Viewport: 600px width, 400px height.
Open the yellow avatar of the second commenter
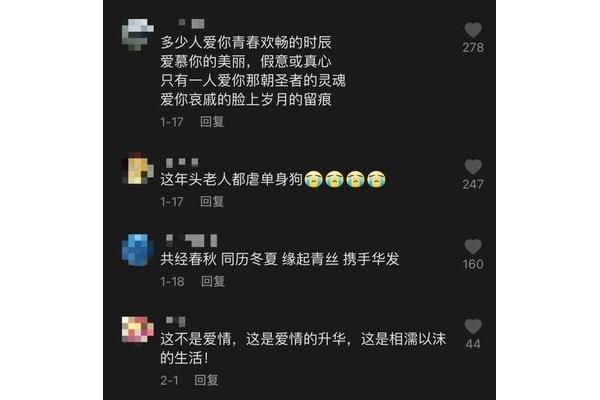coord(138,168)
